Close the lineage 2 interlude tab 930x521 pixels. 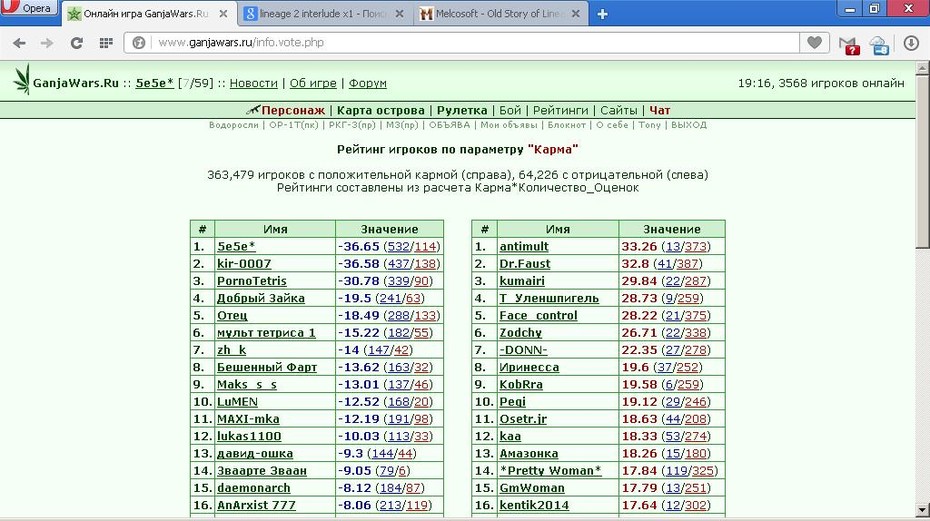(400, 14)
